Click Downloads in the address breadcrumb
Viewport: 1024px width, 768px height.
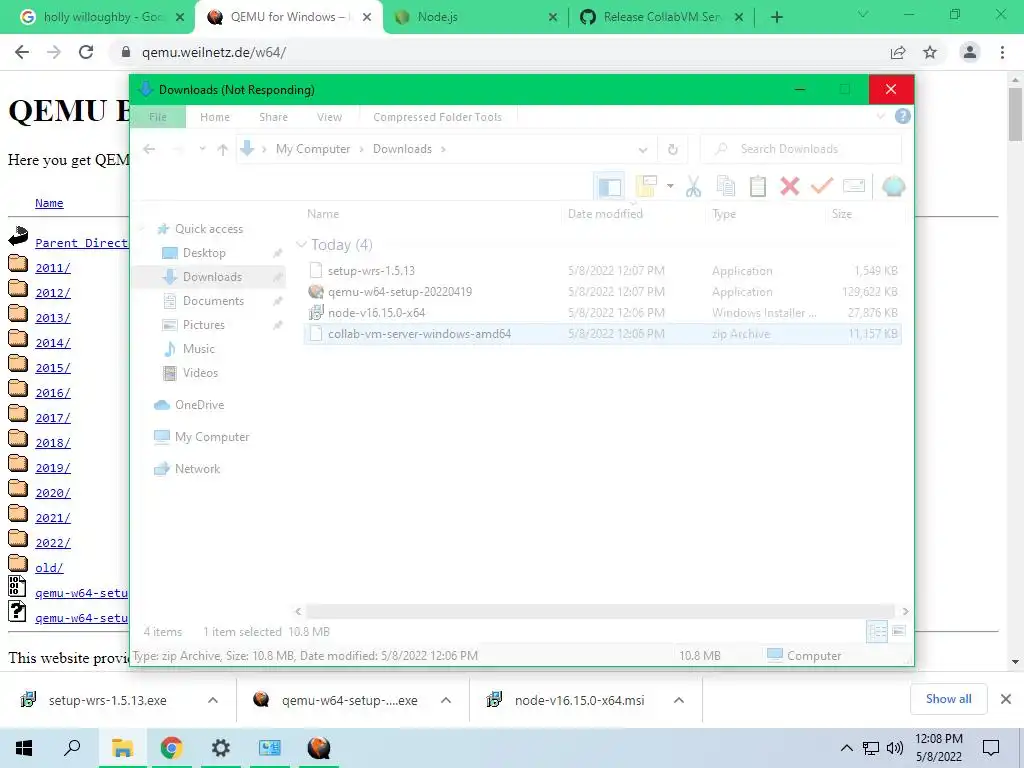402,149
